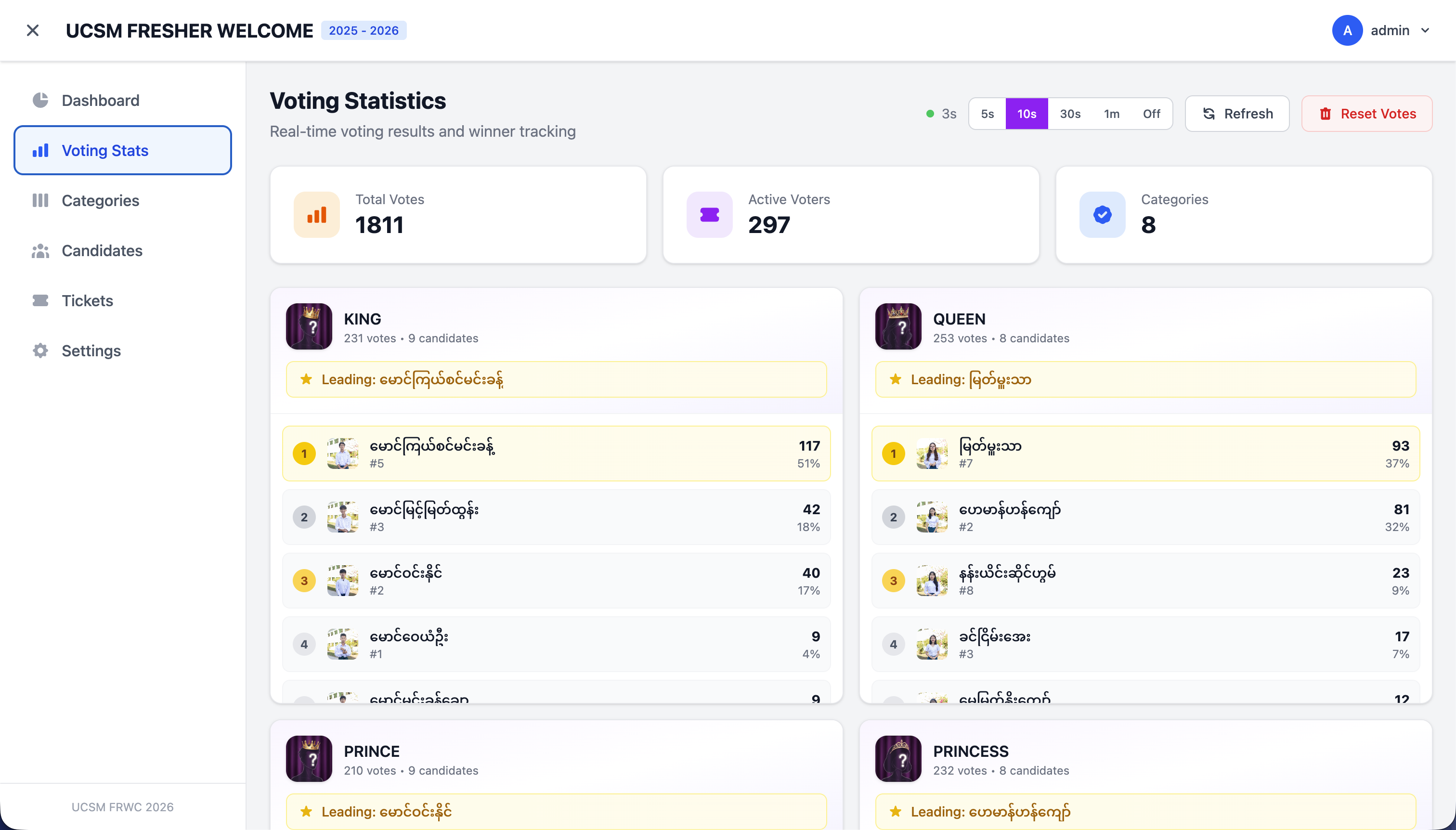This screenshot has height=830, width=1456.
Task: Click the Total Votes orange chart icon
Action: pos(317,215)
